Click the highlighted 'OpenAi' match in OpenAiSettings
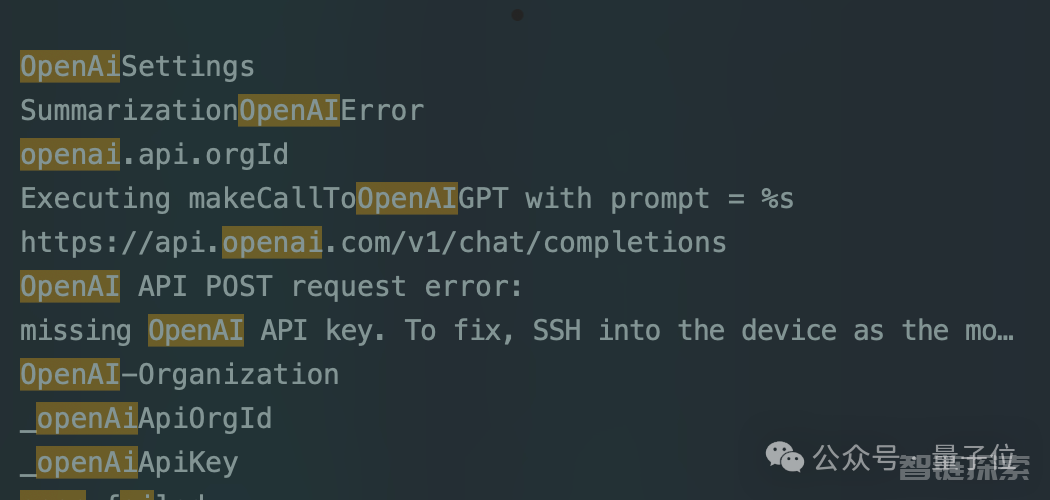The width and height of the screenshot is (1050, 500). click(70, 66)
